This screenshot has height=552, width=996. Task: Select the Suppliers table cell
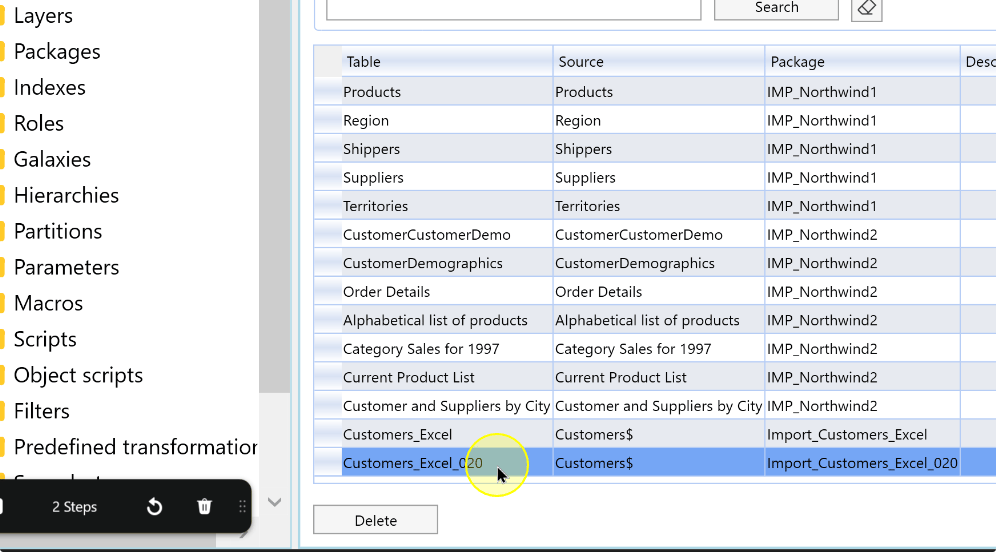point(447,178)
